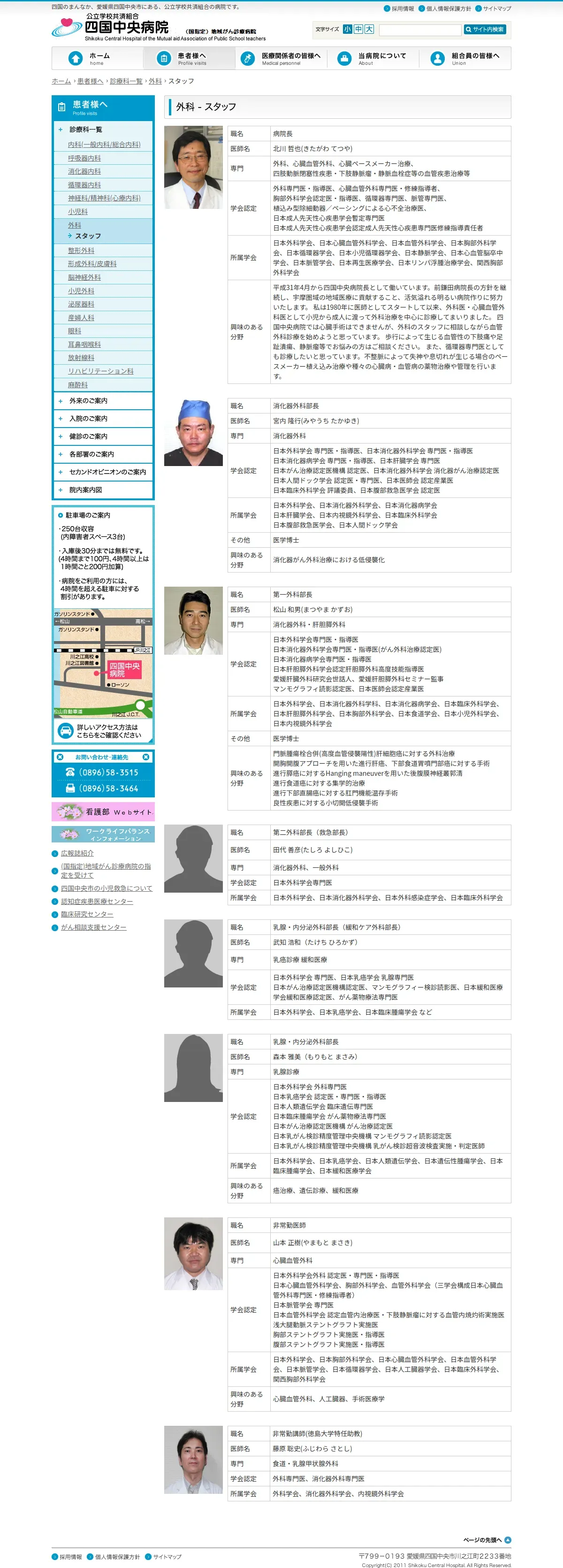Screen dimensions: 563x1568
Task: Focus the site search input field
Action: click(420, 29)
